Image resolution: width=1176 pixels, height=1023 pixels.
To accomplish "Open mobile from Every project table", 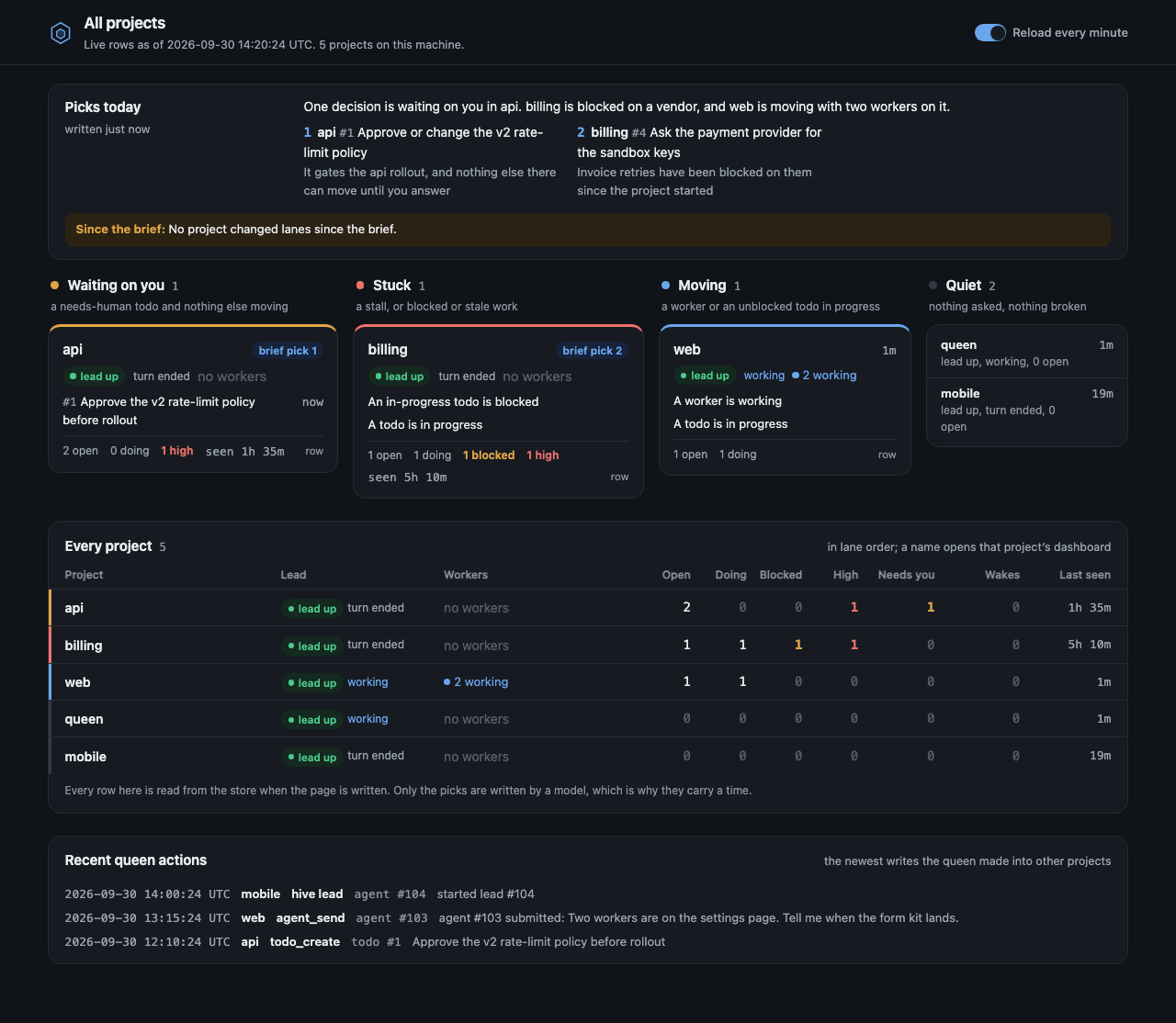I will coord(85,757).
